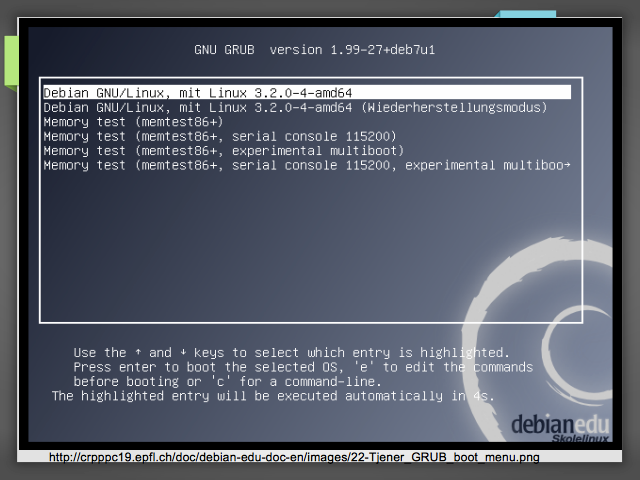Select memtest86+ experimental multiboot entry
Screen dimensions: 640x480
tap(223, 150)
